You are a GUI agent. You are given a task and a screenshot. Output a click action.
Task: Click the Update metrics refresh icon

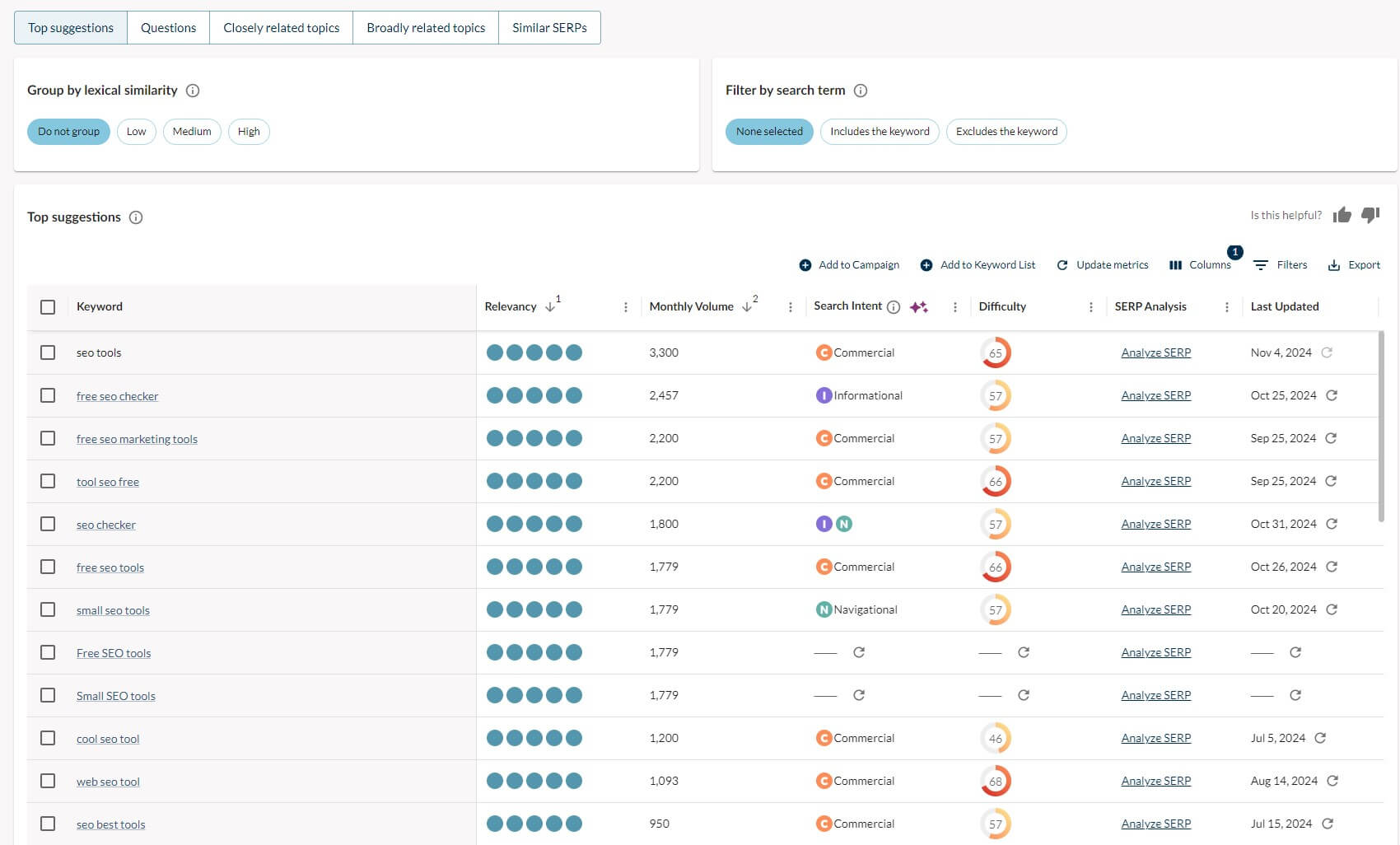click(x=1064, y=264)
